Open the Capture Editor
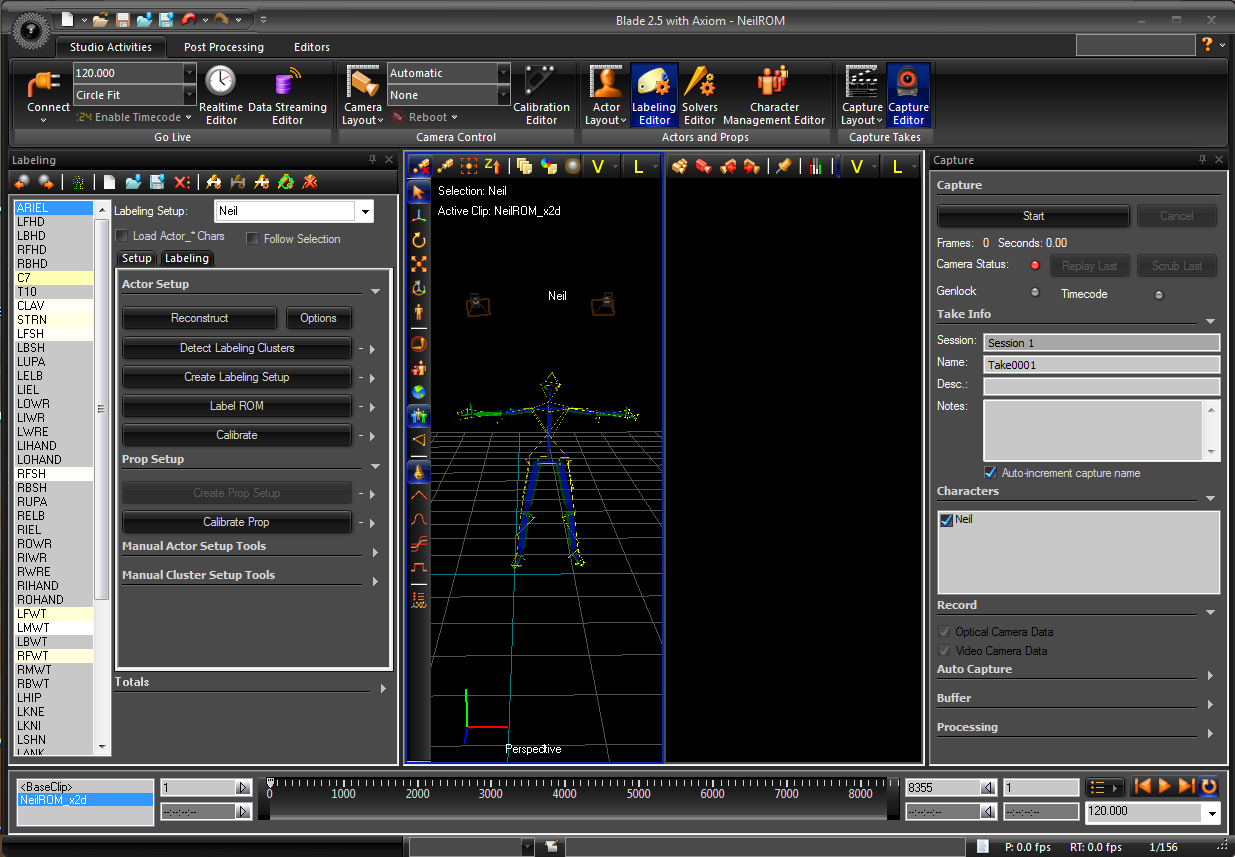The width and height of the screenshot is (1235, 857). click(x=908, y=94)
